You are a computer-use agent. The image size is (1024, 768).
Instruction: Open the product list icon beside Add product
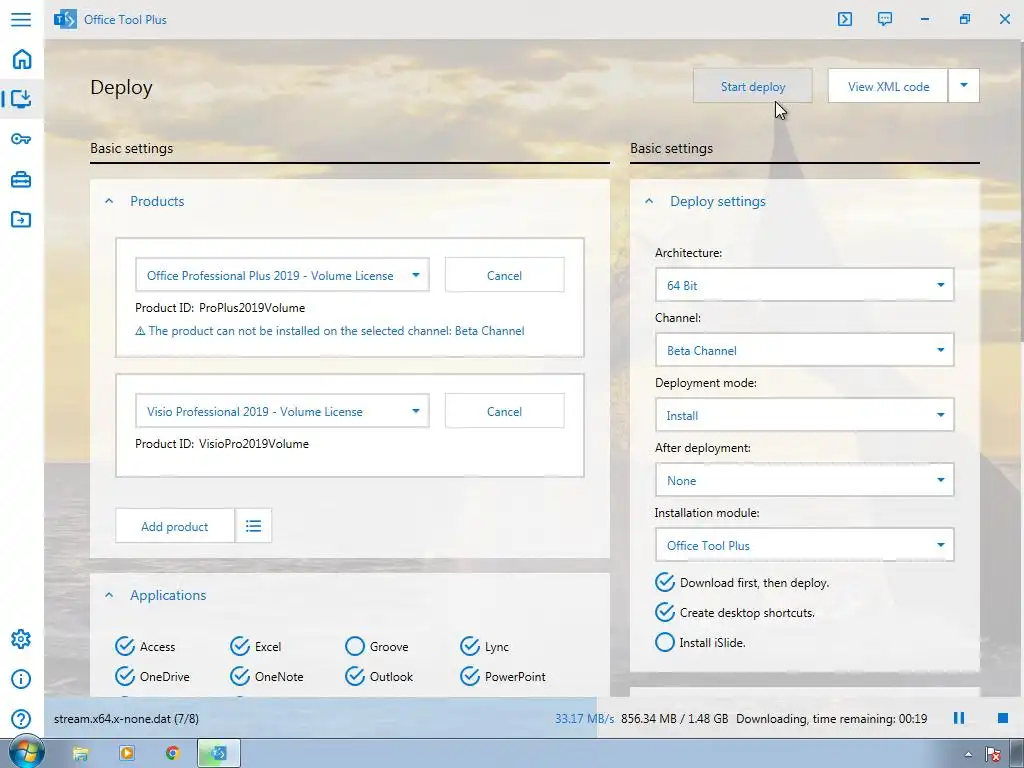click(x=253, y=526)
